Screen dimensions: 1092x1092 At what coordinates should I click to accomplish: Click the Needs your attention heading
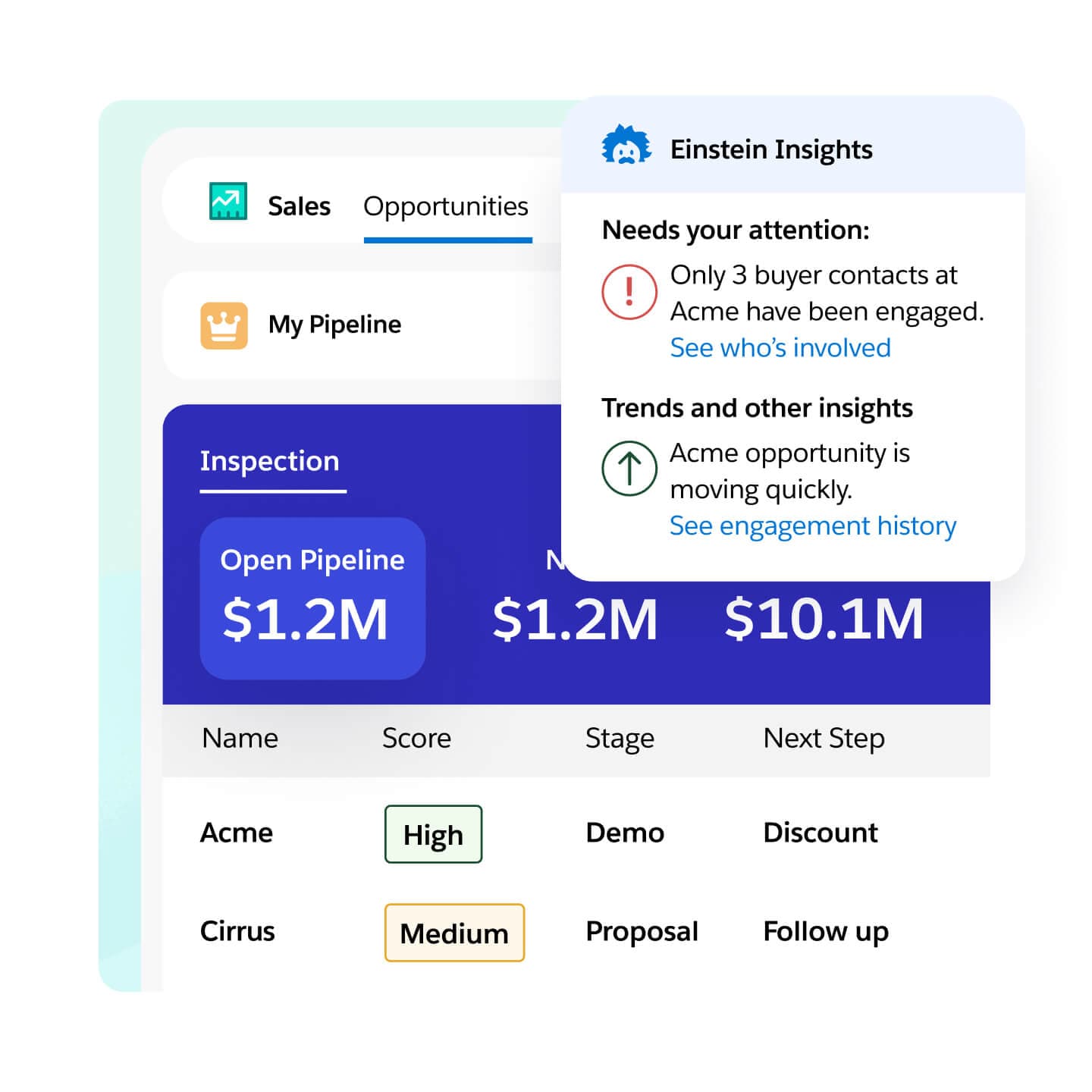pos(736,230)
